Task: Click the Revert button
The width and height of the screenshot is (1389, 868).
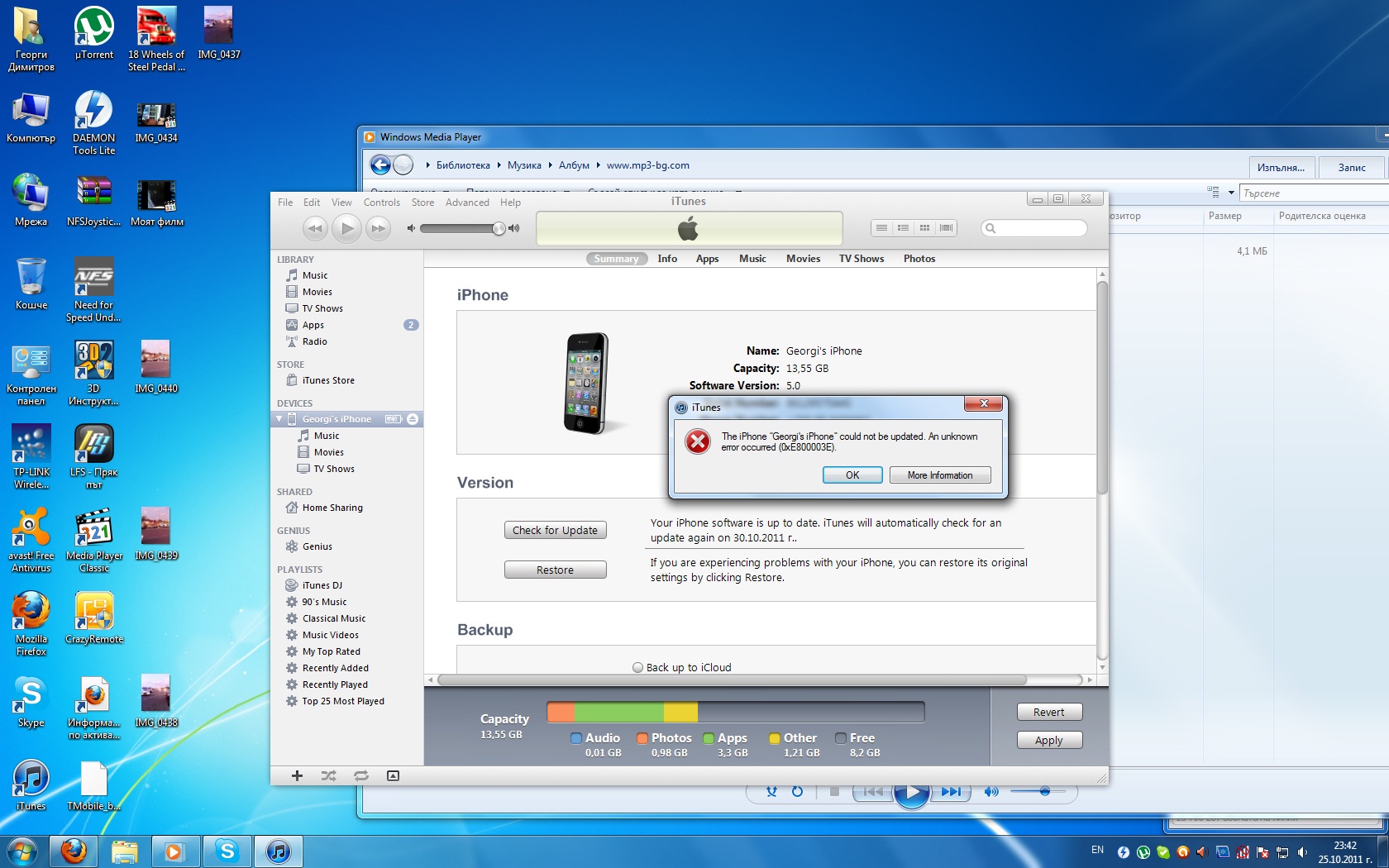Action: [x=1049, y=713]
